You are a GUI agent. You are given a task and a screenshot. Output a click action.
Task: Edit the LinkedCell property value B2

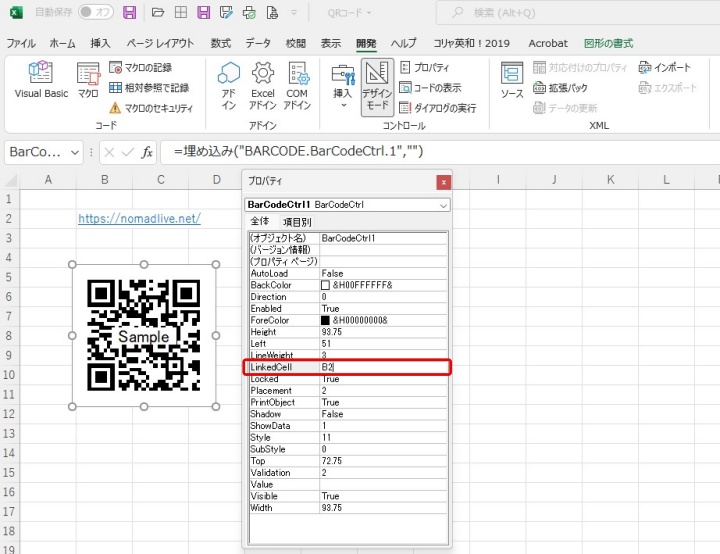383,367
